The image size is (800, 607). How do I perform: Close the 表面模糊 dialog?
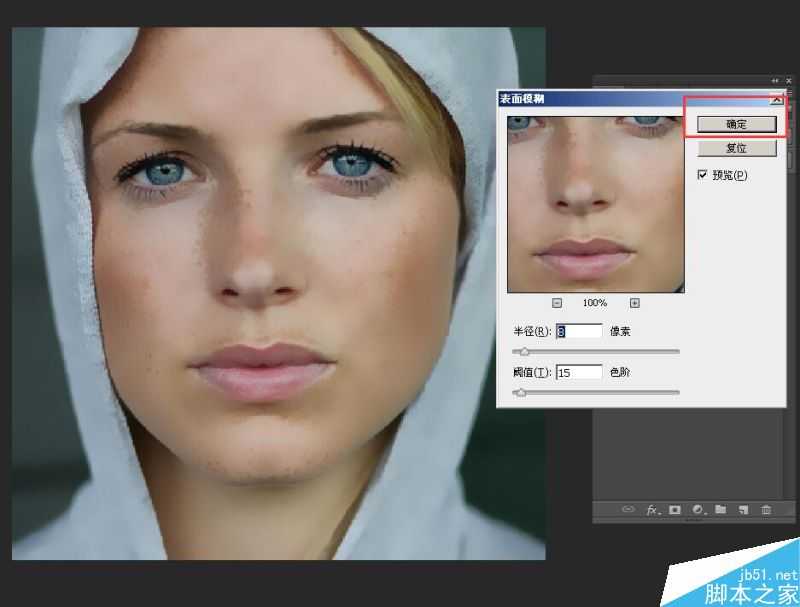(776, 99)
